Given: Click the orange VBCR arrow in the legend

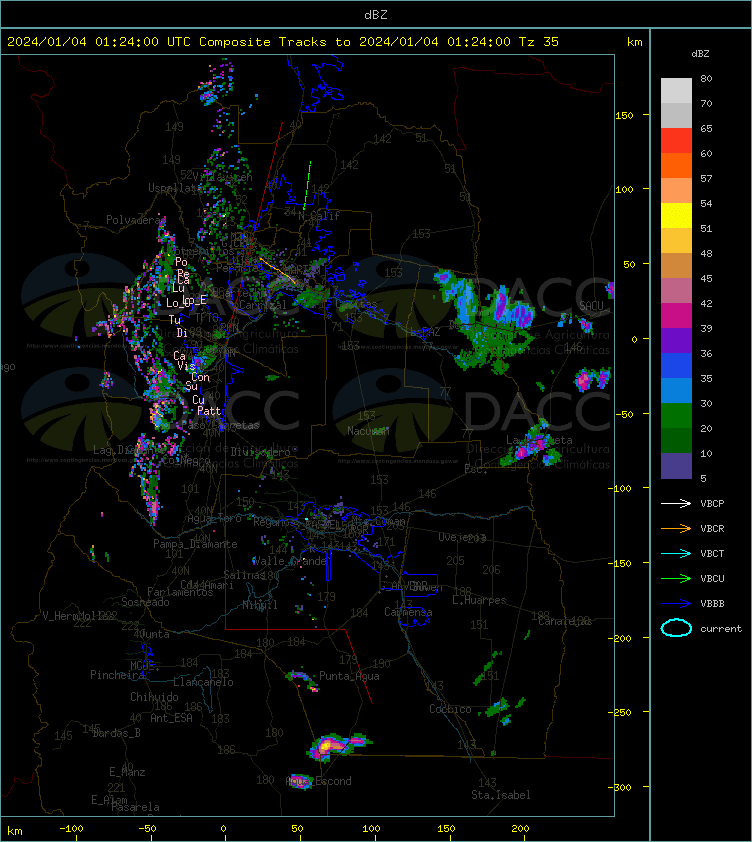Looking at the screenshot, I should 676,528.
